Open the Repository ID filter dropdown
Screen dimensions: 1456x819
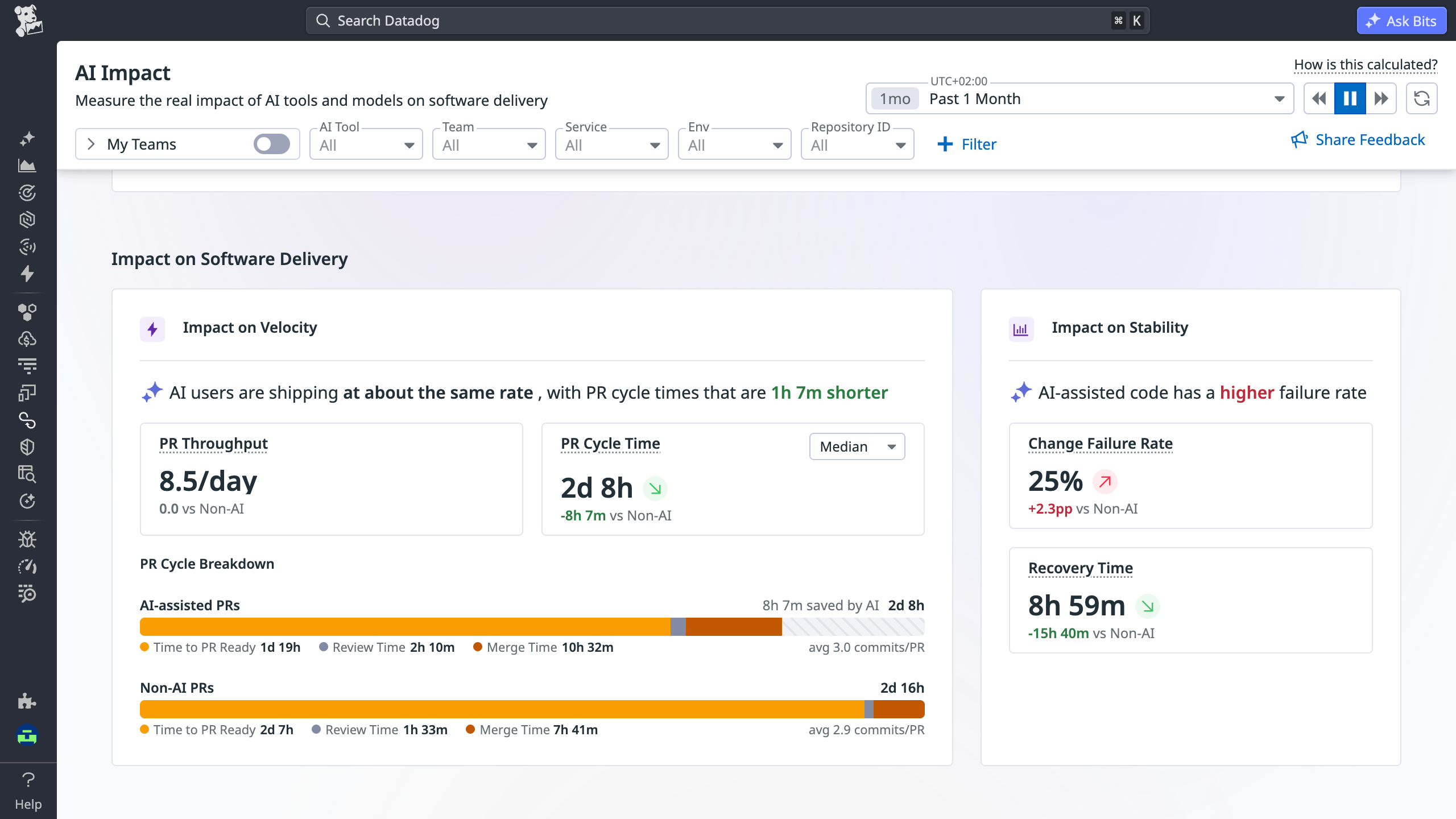858,144
